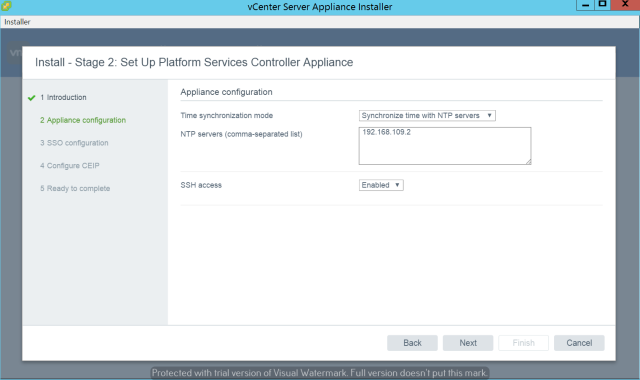Select step 3 SSO configuration
640x380 pixels.
[74, 143]
